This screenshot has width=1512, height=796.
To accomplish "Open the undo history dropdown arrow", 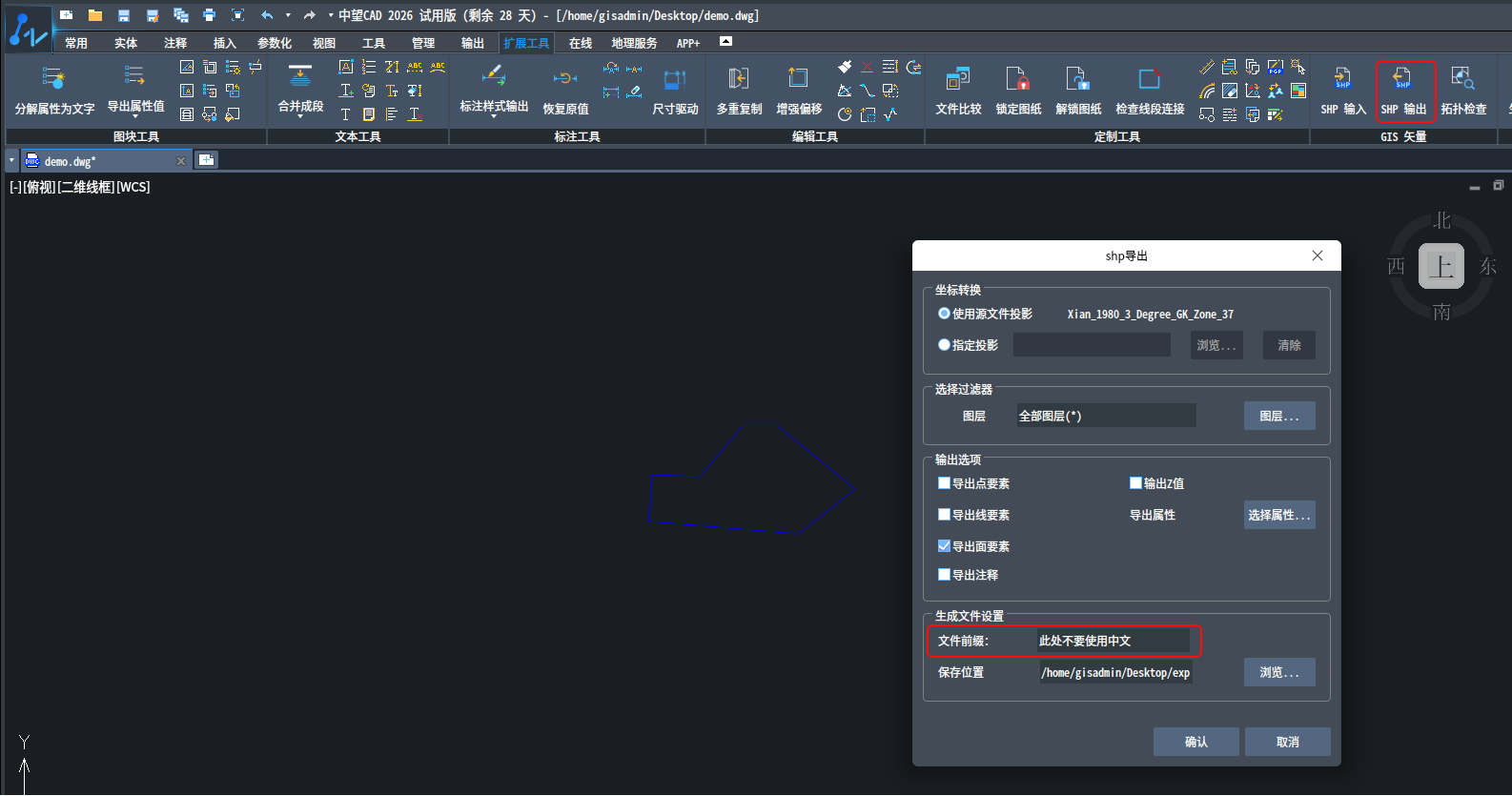I will tap(288, 15).
